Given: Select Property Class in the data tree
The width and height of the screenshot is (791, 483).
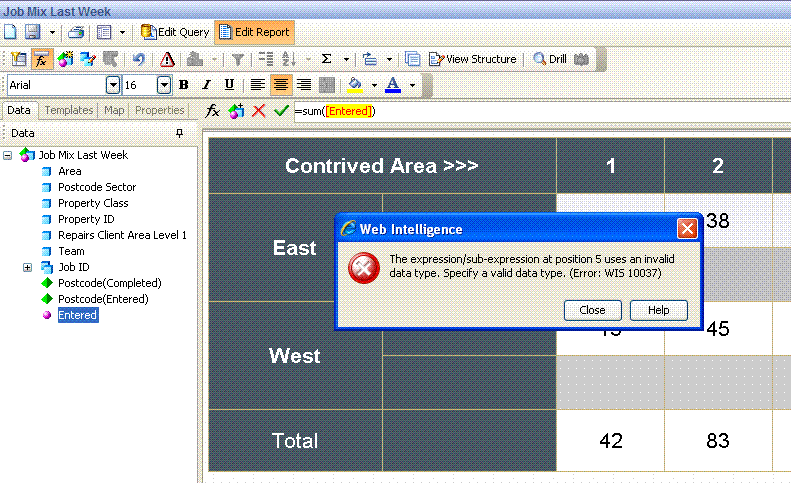Looking at the screenshot, I should point(93,203).
